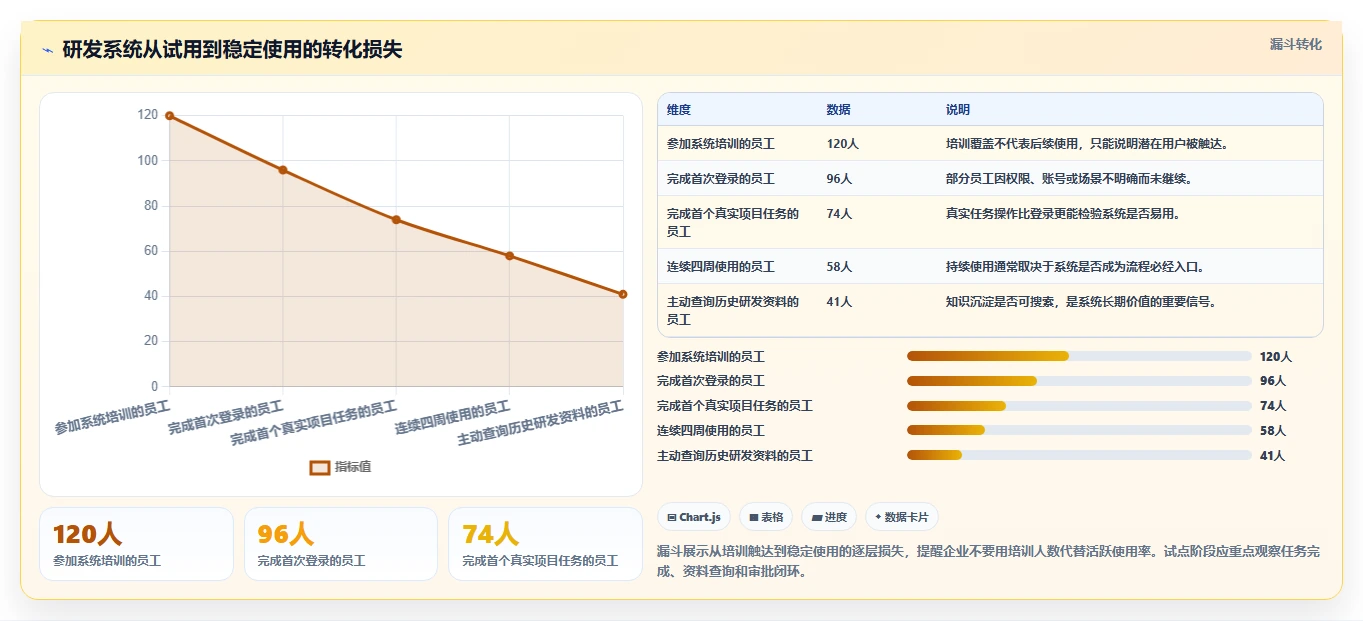
Task: Click the note 部分员工因权限、账号或场景不明确而未继续
Action: [1069, 179]
